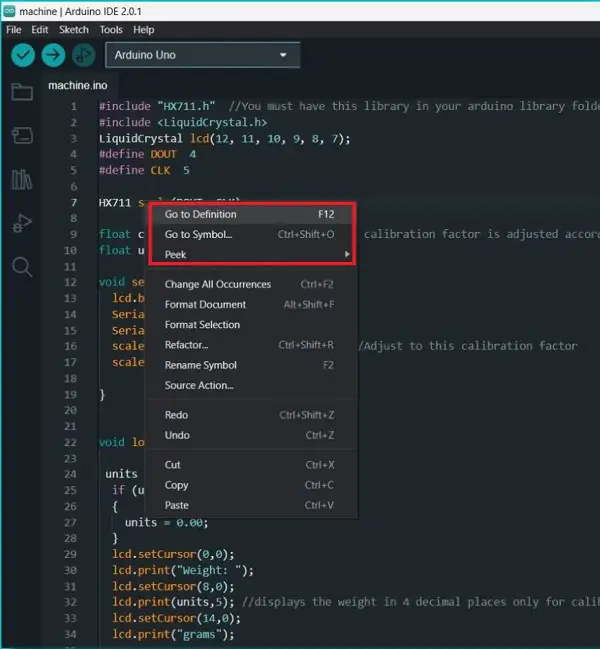The height and width of the screenshot is (649, 600).
Task: Select Change All Occurrences
Action: [252, 284]
